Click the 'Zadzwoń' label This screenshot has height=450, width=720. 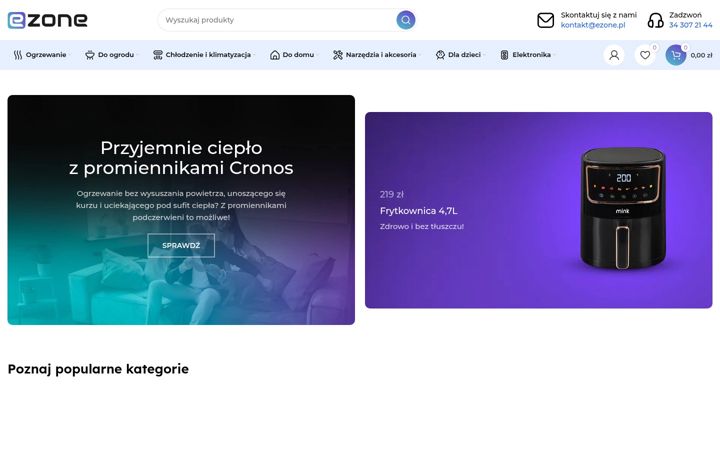coord(685,15)
